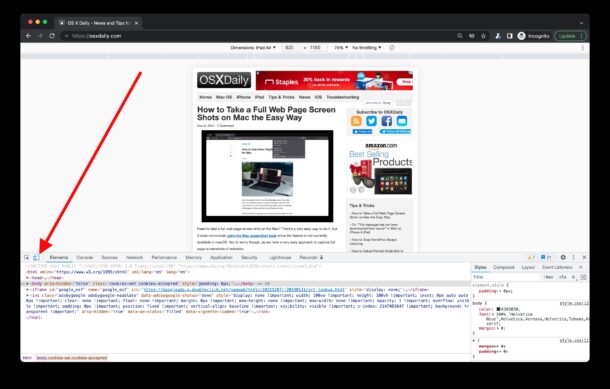Switch to the Console tab
Screen dimensions: 610x389
85,258
